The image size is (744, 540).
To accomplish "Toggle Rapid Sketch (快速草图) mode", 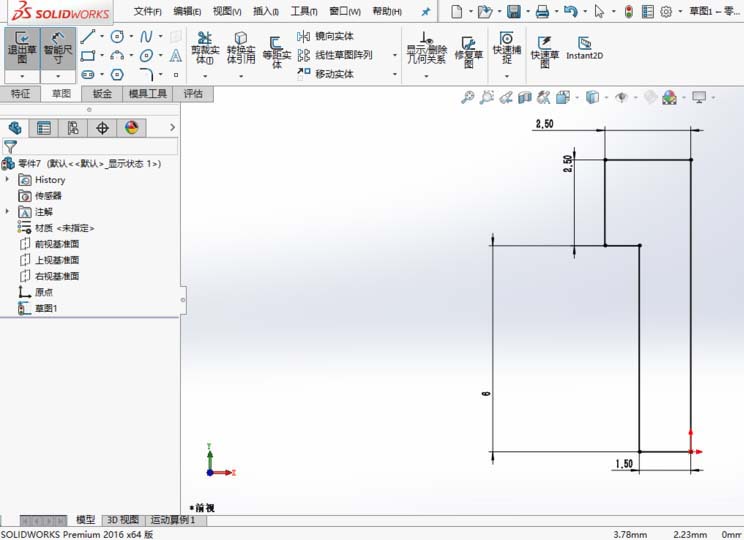I will click(x=544, y=48).
